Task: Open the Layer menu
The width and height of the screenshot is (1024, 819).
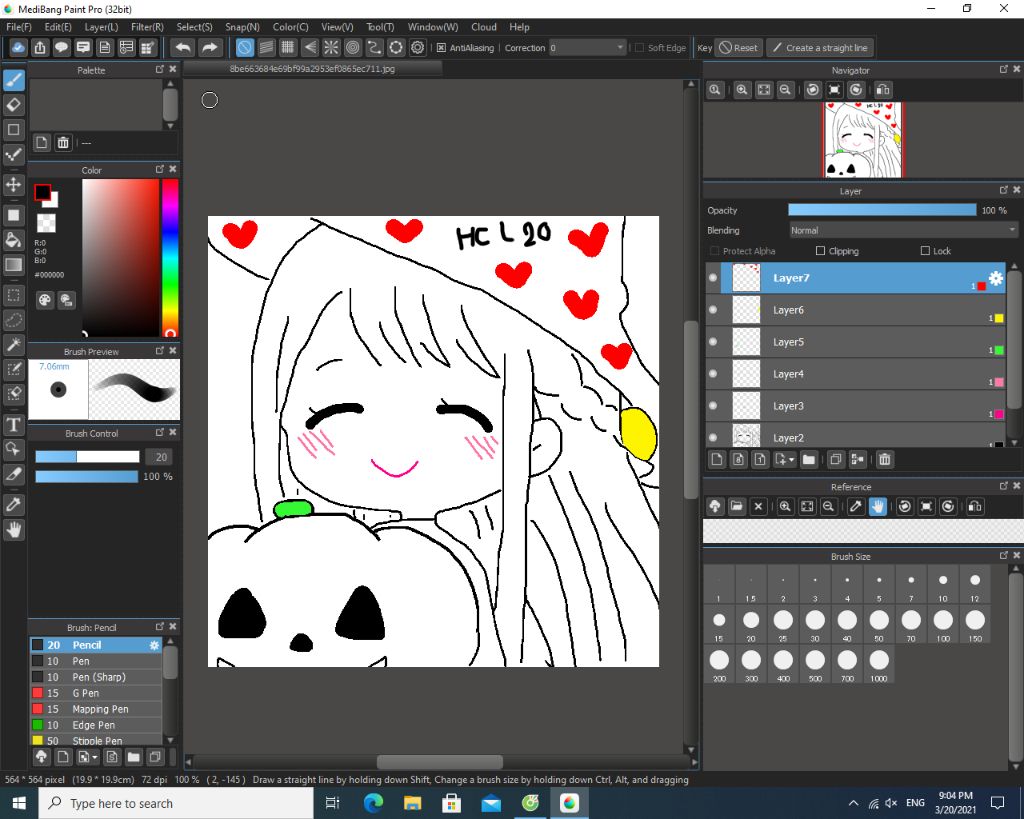Action: 101,27
